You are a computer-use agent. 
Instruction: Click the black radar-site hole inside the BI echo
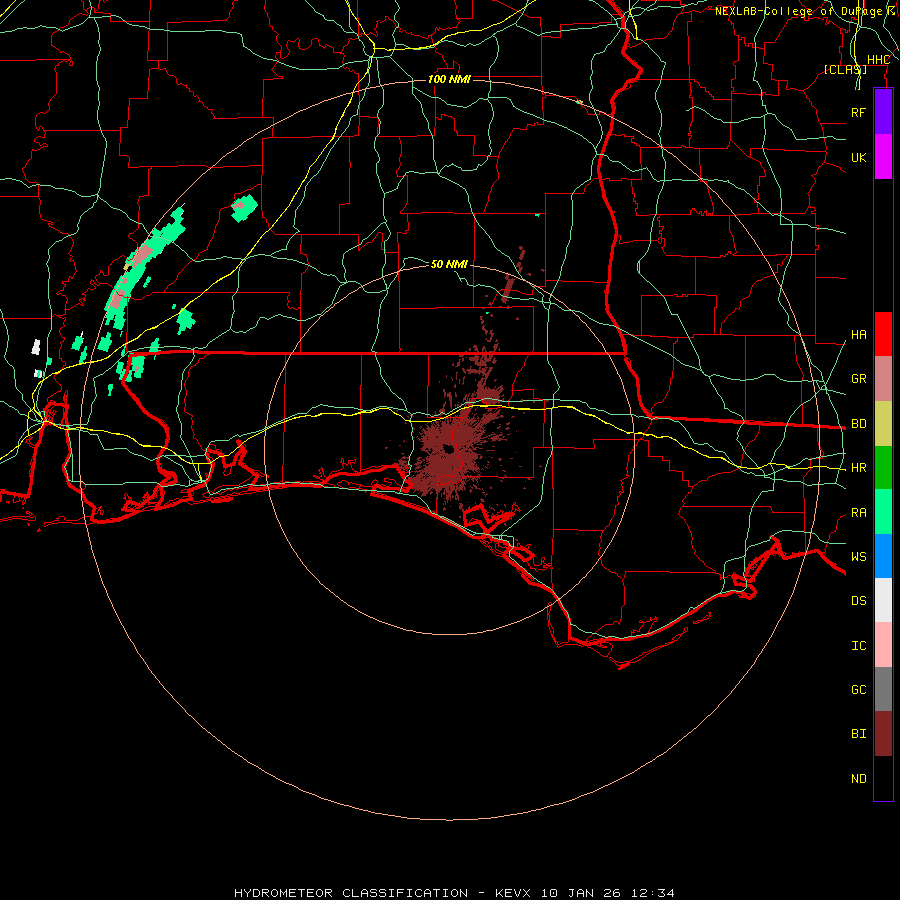pos(448,448)
